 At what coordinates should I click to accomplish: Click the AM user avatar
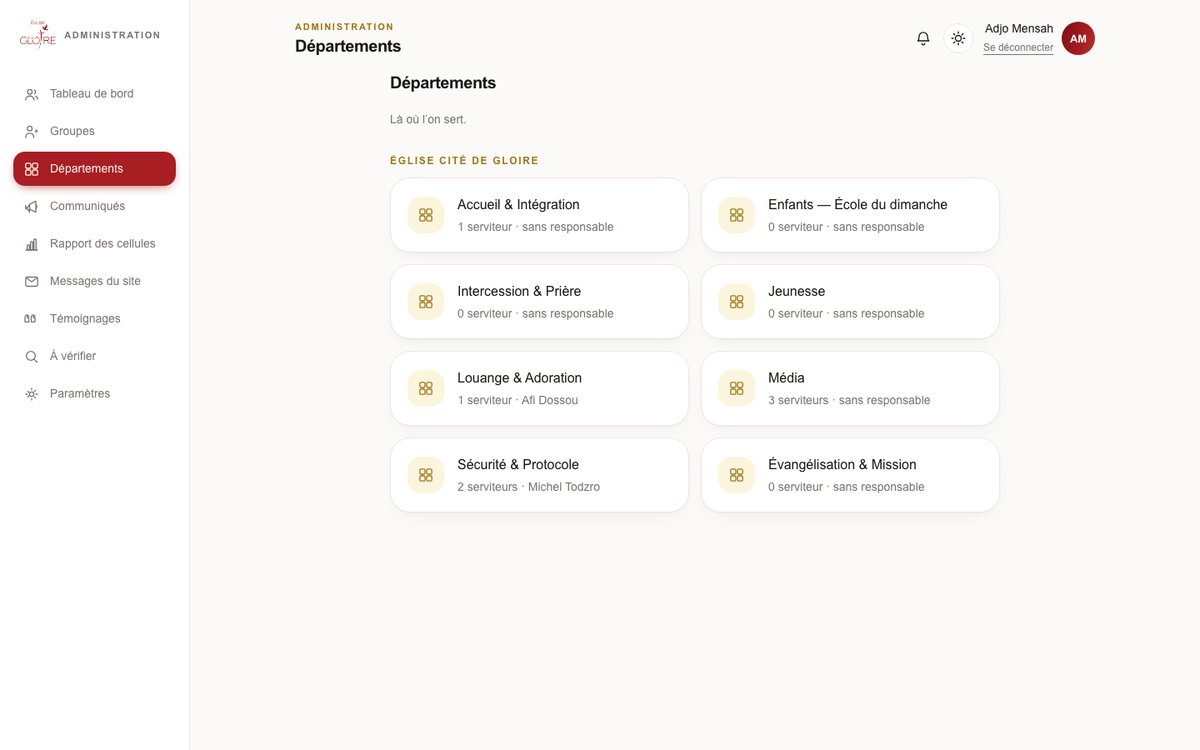(x=1078, y=38)
